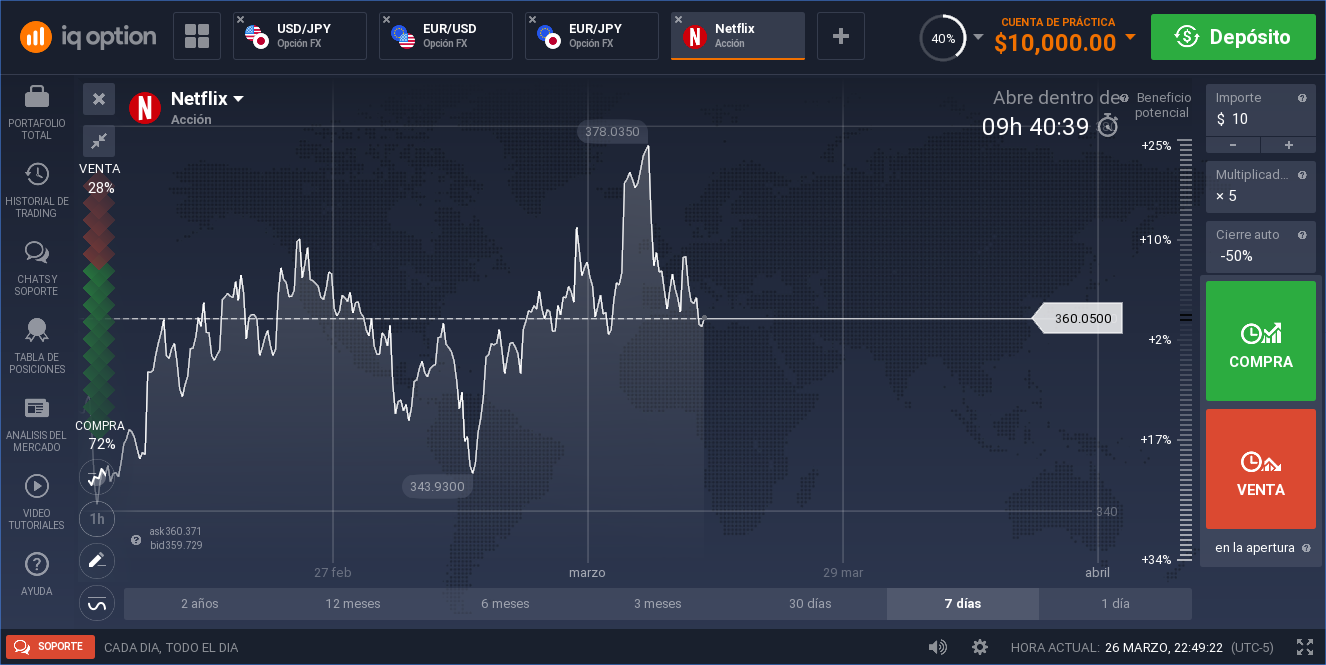
Task: Open Historial de Trading clock icon
Action: click(x=37, y=174)
